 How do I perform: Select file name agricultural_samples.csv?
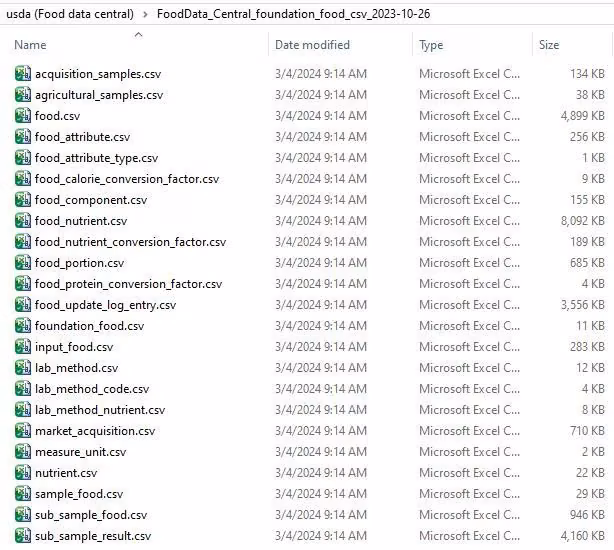(99, 95)
